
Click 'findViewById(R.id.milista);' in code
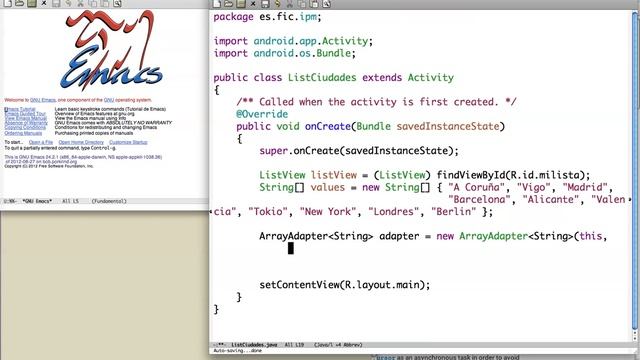513,175
